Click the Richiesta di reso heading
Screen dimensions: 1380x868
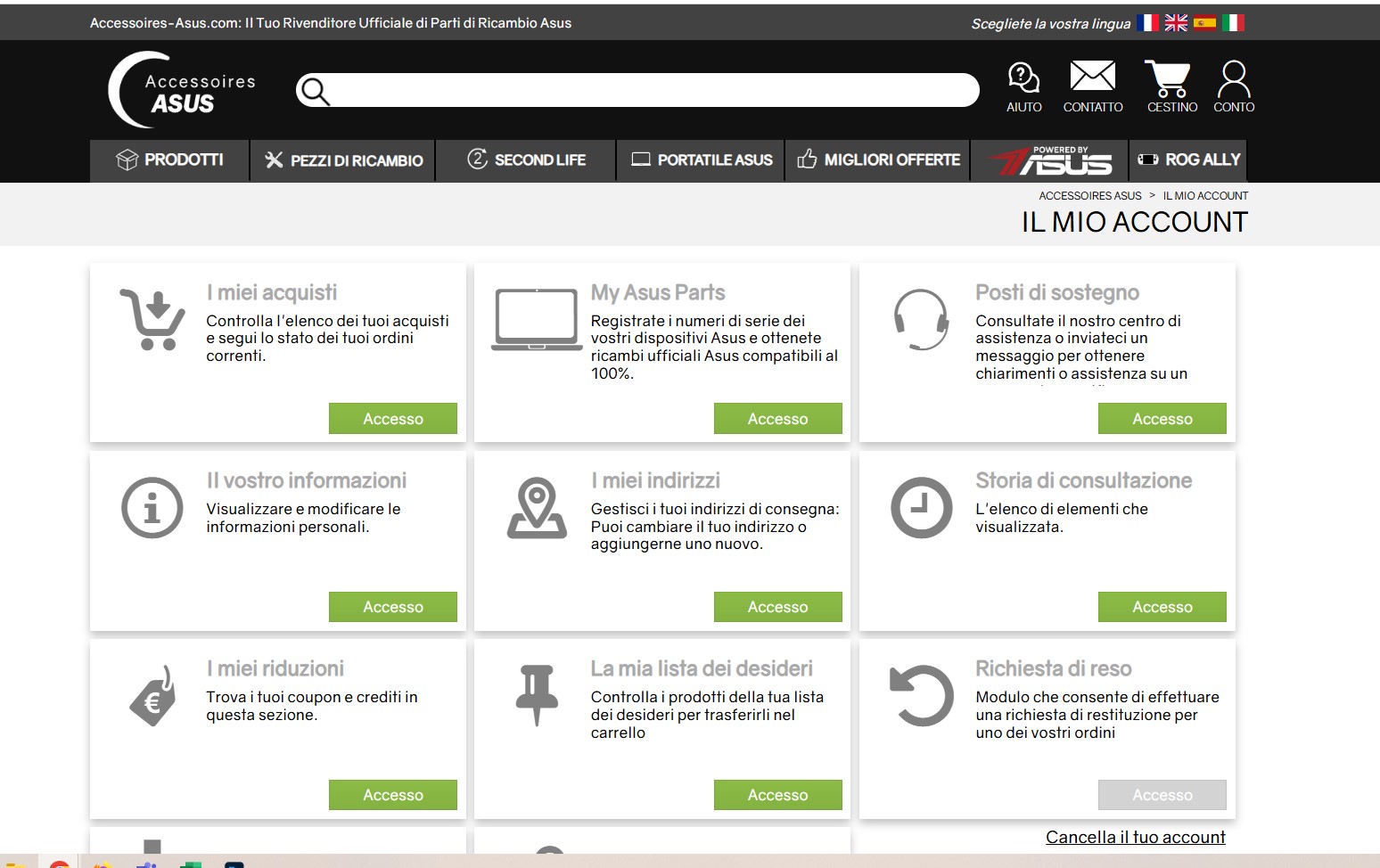(x=1054, y=668)
